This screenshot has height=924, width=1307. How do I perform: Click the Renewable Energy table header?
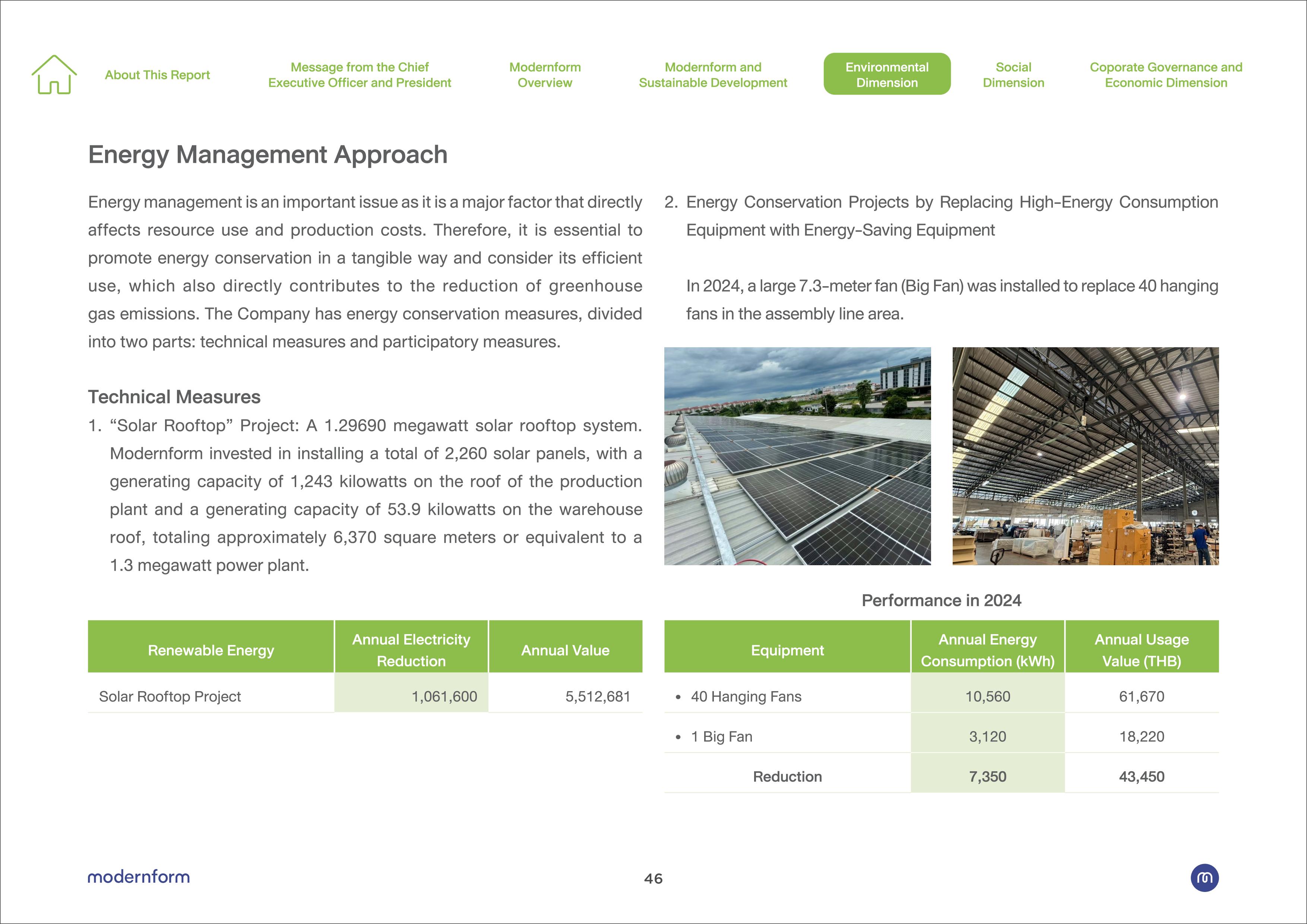click(211, 650)
